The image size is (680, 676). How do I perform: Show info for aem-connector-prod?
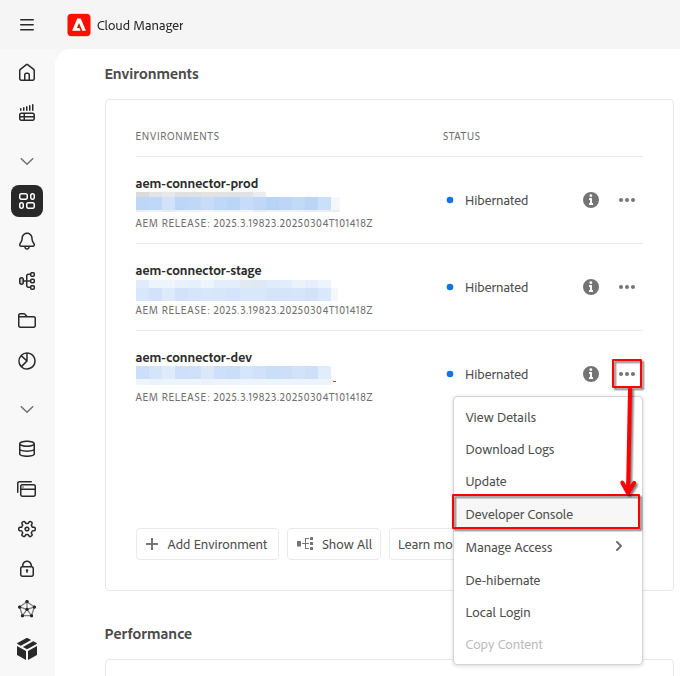pyautogui.click(x=591, y=200)
